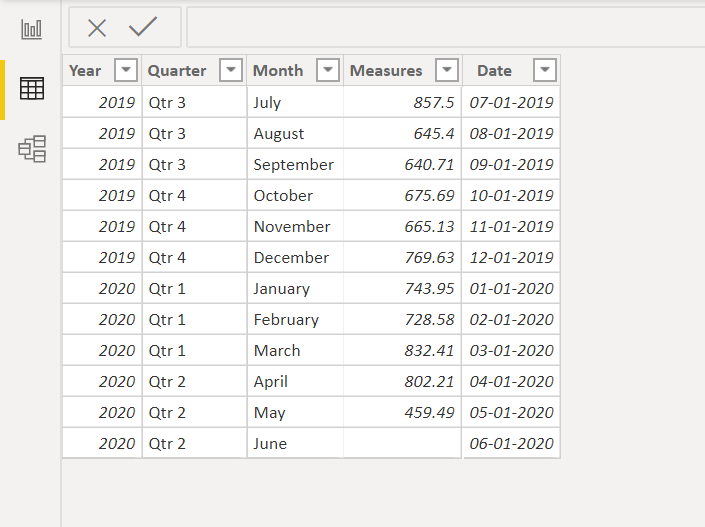Image resolution: width=705 pixels, height=527 pixels.
Task: Click the 2020 year cell in March row
Action: [x=102, y=351]
